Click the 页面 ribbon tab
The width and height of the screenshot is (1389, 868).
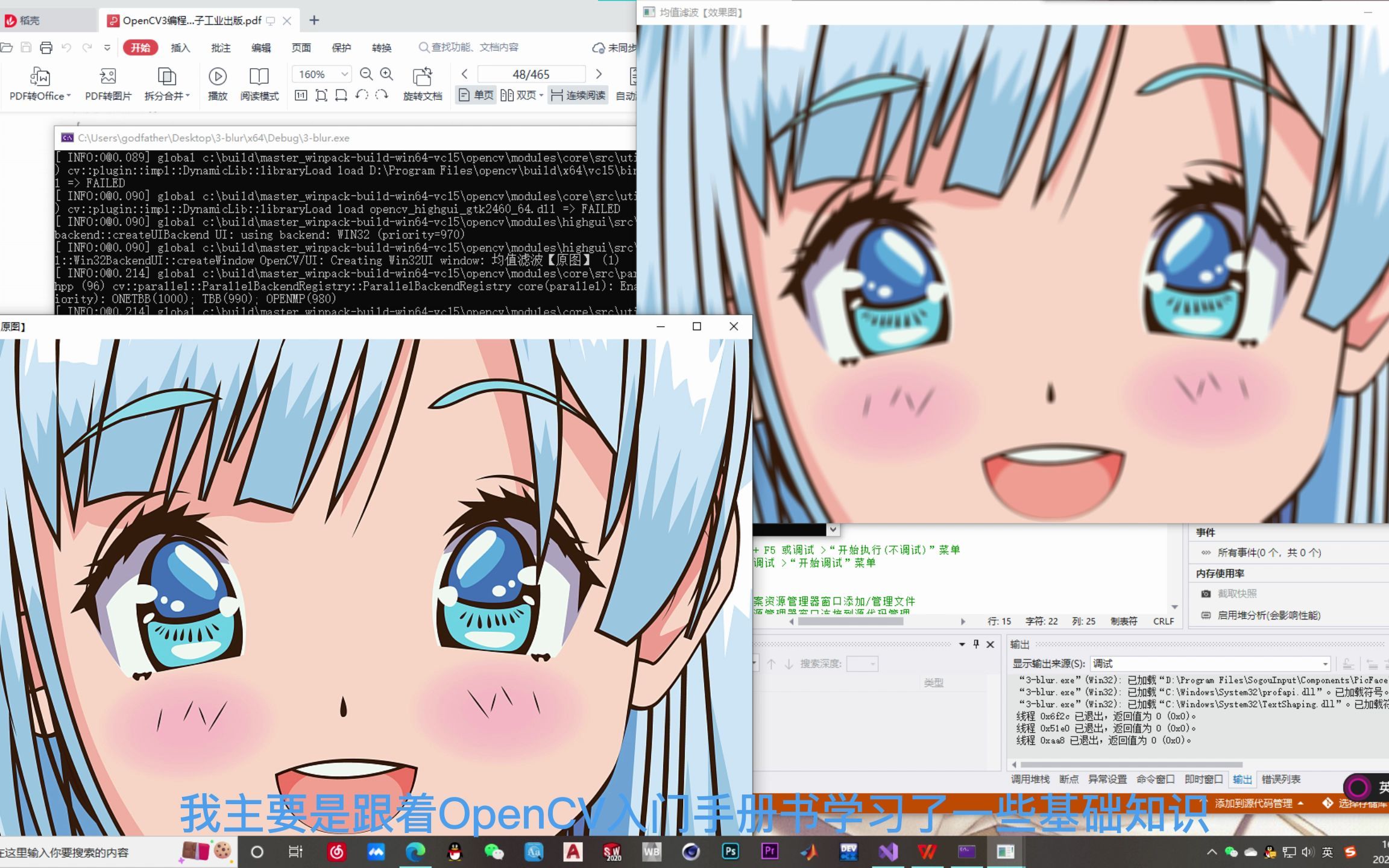[x=301, y=48]
